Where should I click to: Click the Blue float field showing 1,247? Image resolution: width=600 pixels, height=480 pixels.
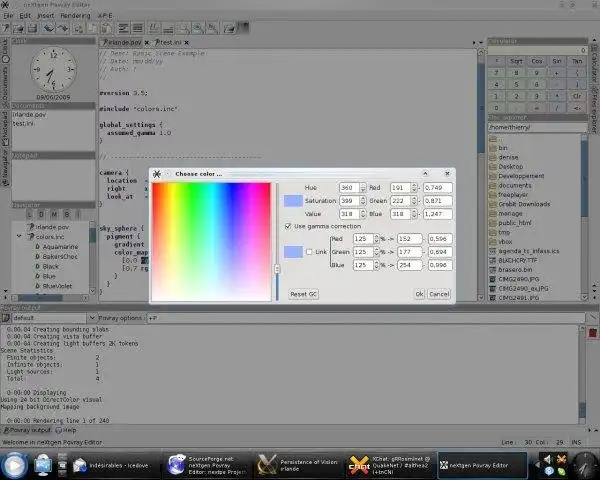coord(438,214)
